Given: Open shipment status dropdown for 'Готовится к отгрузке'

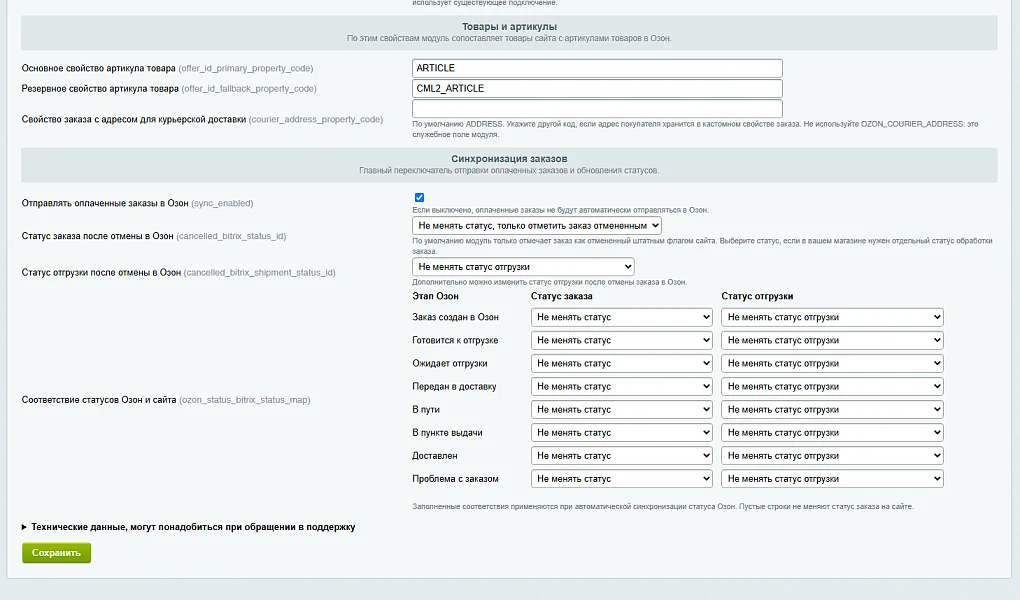Looking at the screenshot, I should 832,340.
